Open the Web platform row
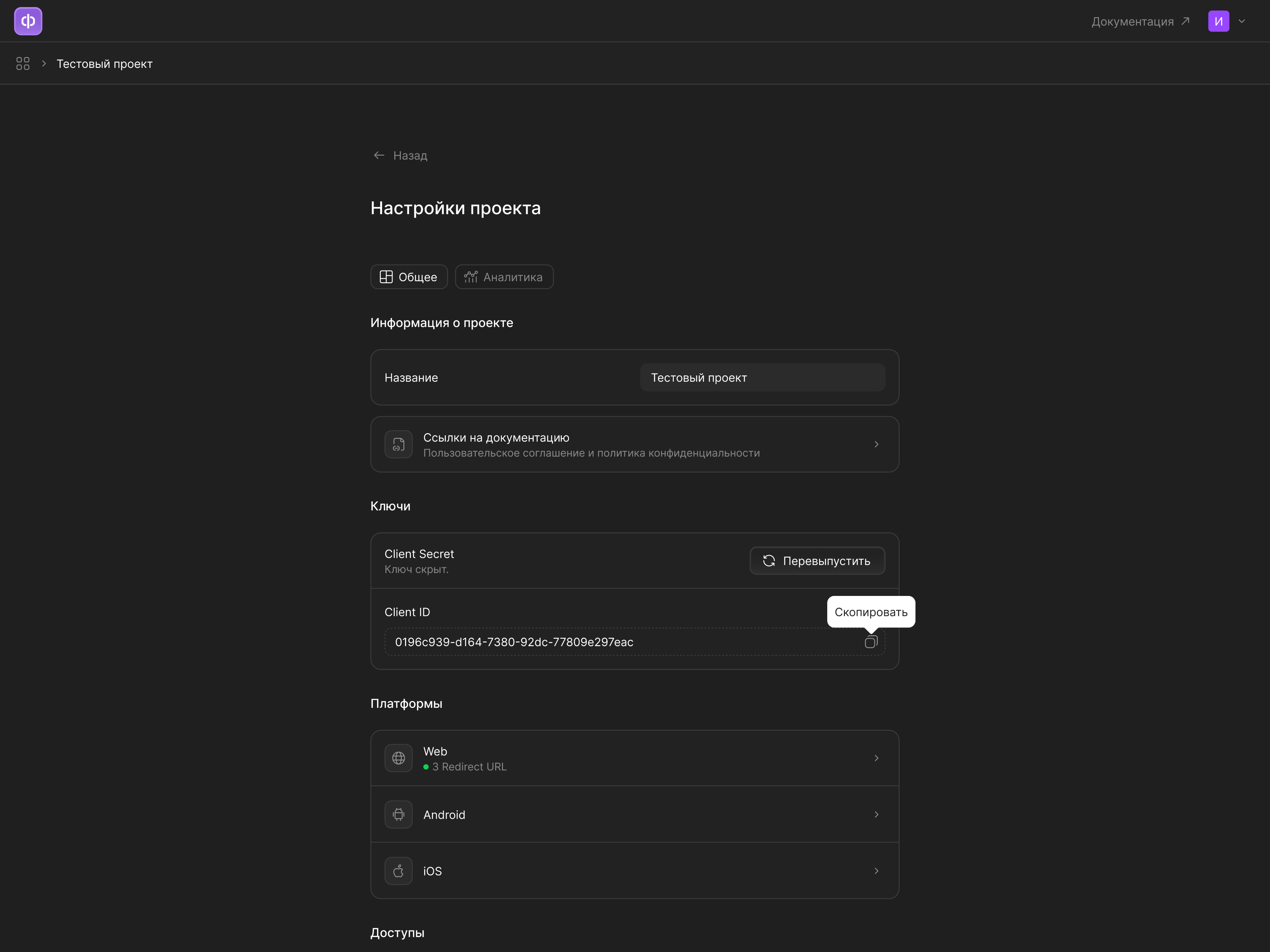Viewport: 1270px width, 952px height. coord(634,758)
